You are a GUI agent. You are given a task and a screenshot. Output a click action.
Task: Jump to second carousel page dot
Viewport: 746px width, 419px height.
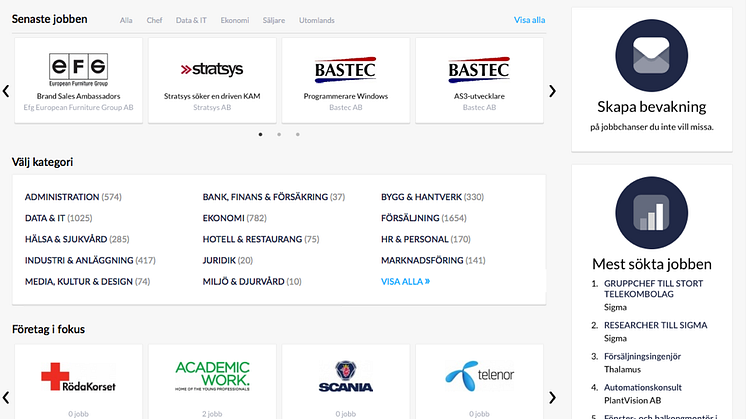tap(279, 133)
